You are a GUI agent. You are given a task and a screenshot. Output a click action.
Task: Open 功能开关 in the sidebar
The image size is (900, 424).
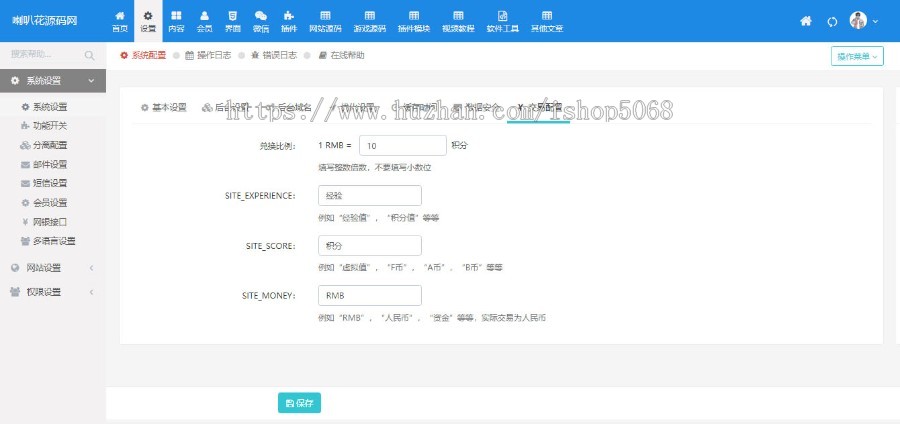tap(49, 126)
